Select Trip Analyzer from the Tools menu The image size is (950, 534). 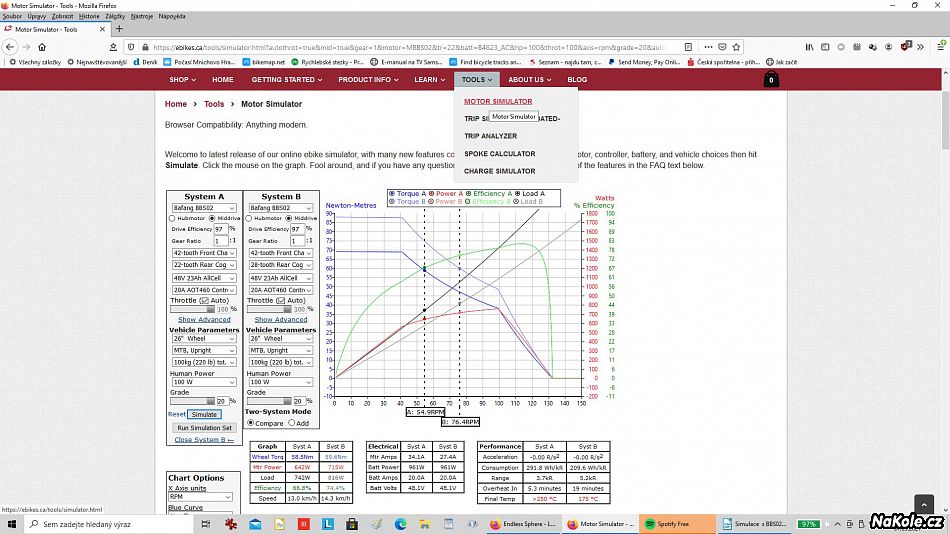(x=490, y=136)
